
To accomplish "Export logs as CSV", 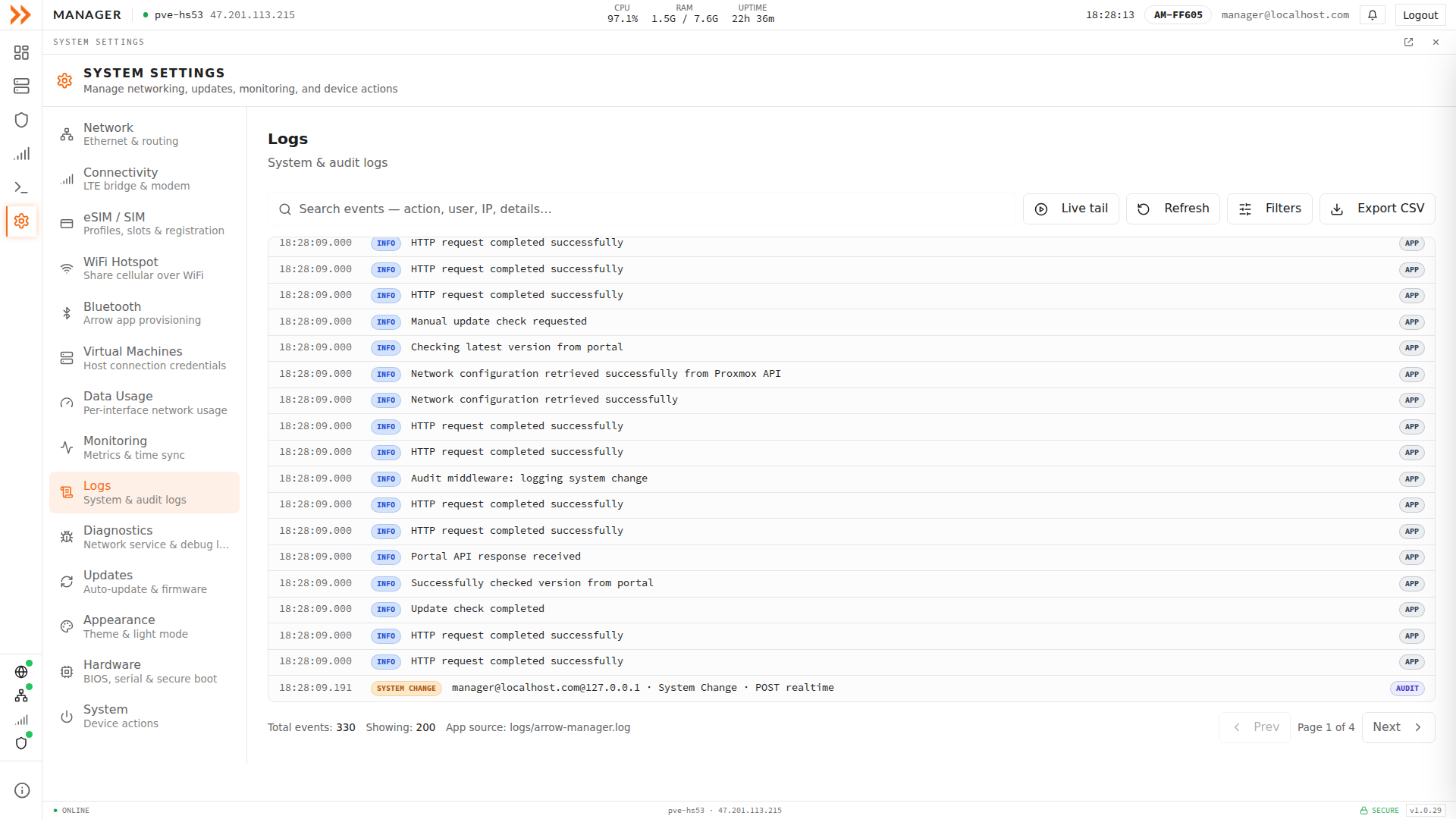I will 1377,209.
